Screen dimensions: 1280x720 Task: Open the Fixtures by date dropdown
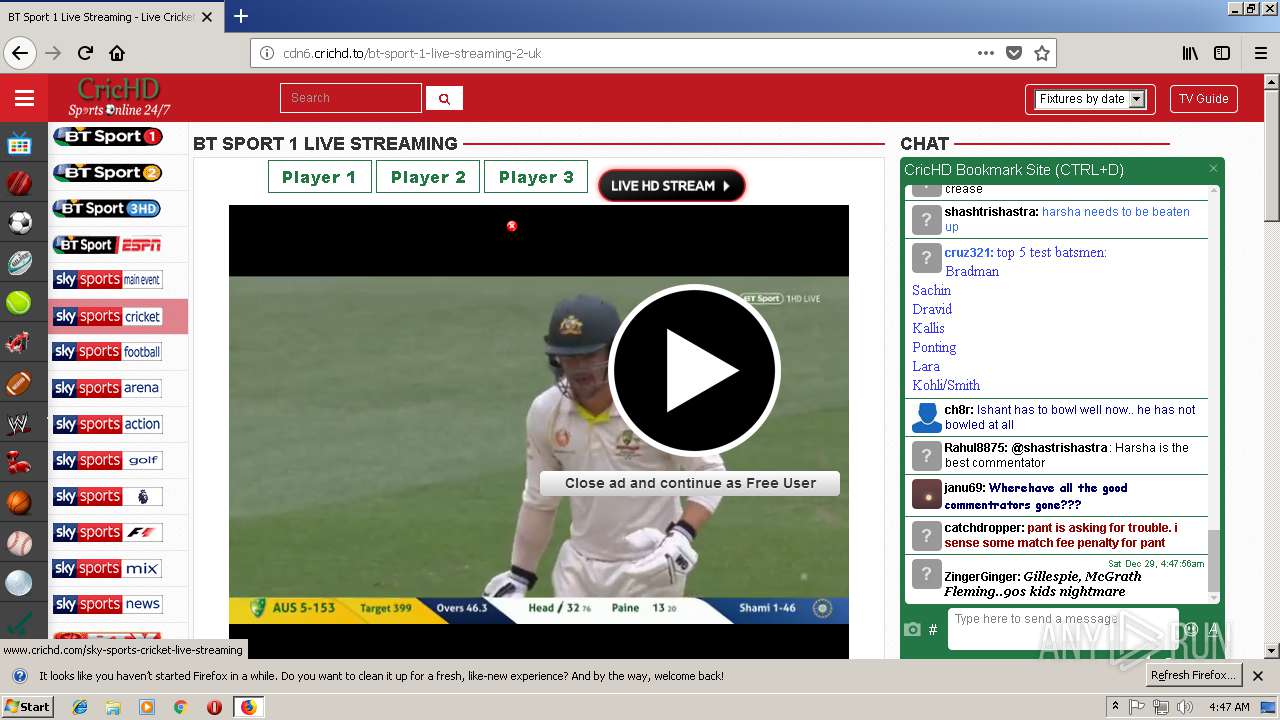pos(1090,99)
